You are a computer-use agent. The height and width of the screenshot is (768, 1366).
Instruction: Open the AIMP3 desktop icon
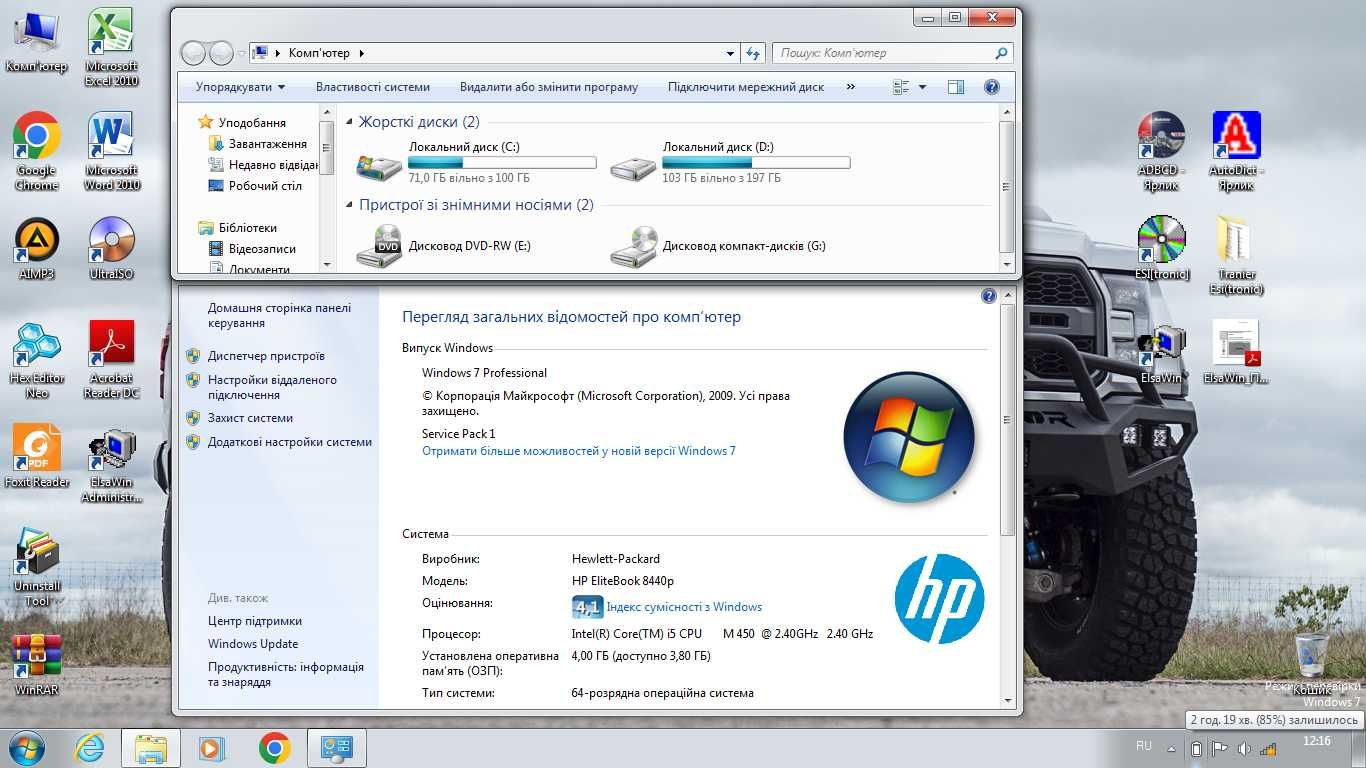pyautogui.click(x=37, y=248)
